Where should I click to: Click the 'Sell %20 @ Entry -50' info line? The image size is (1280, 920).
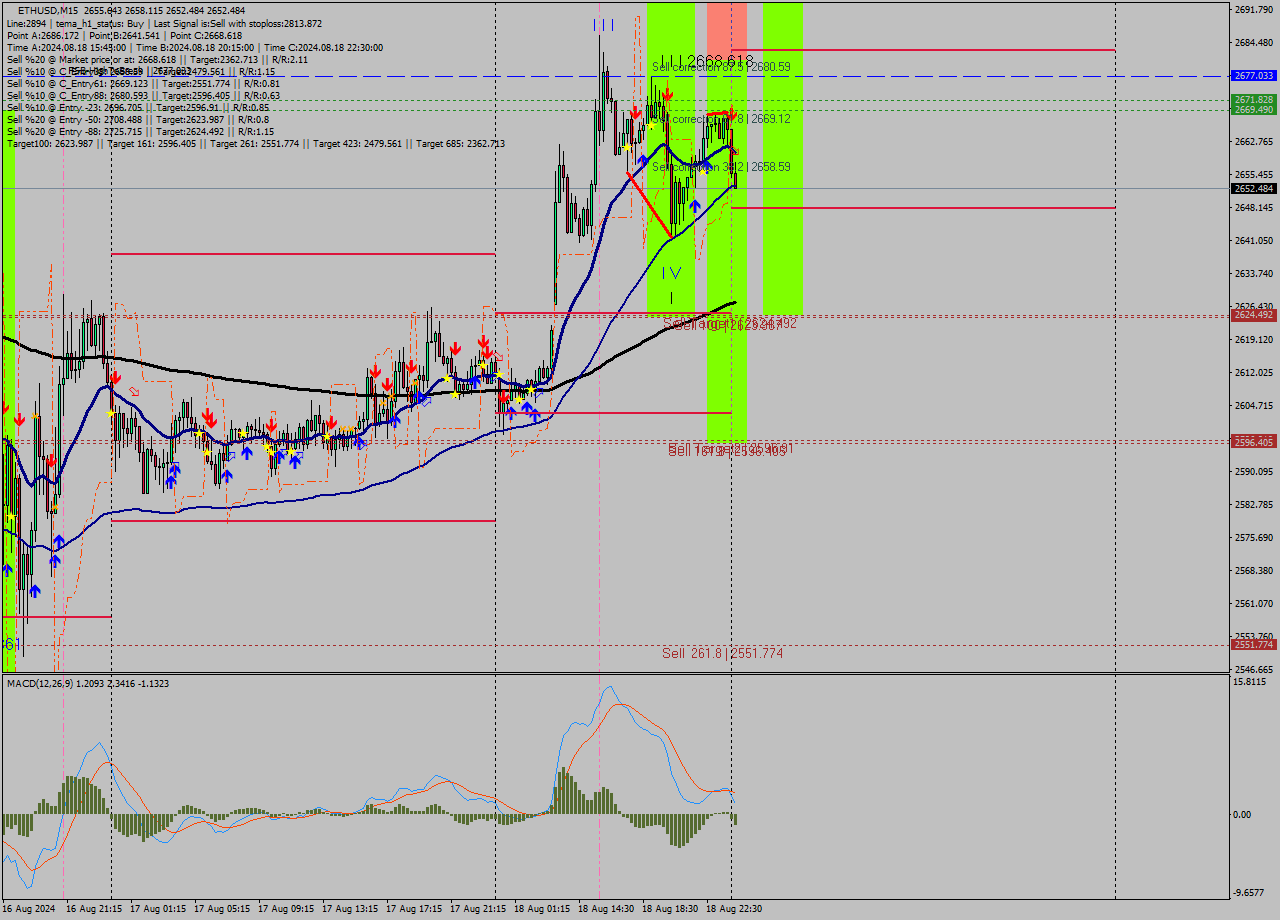[136, 120]
